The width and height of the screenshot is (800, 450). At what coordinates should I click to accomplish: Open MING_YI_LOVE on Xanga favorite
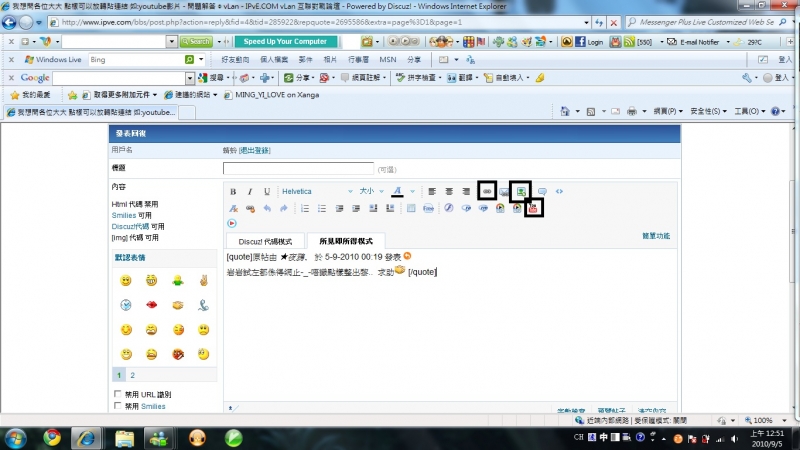272,95
